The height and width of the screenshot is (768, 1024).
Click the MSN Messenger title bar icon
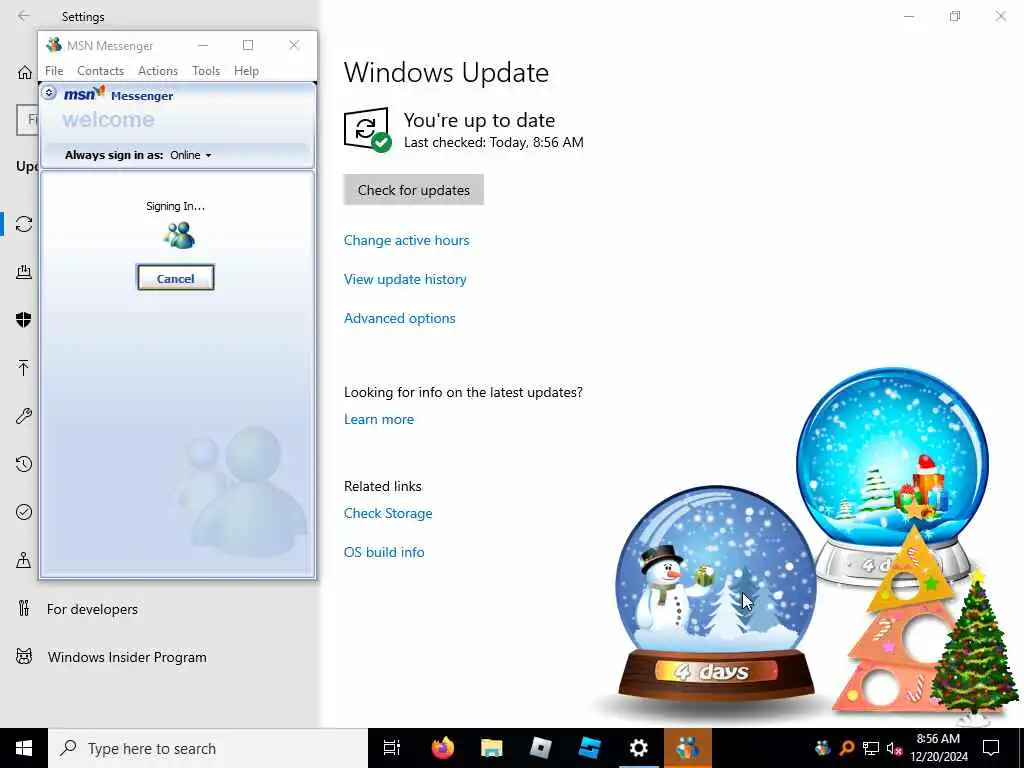tap(54, 45)
